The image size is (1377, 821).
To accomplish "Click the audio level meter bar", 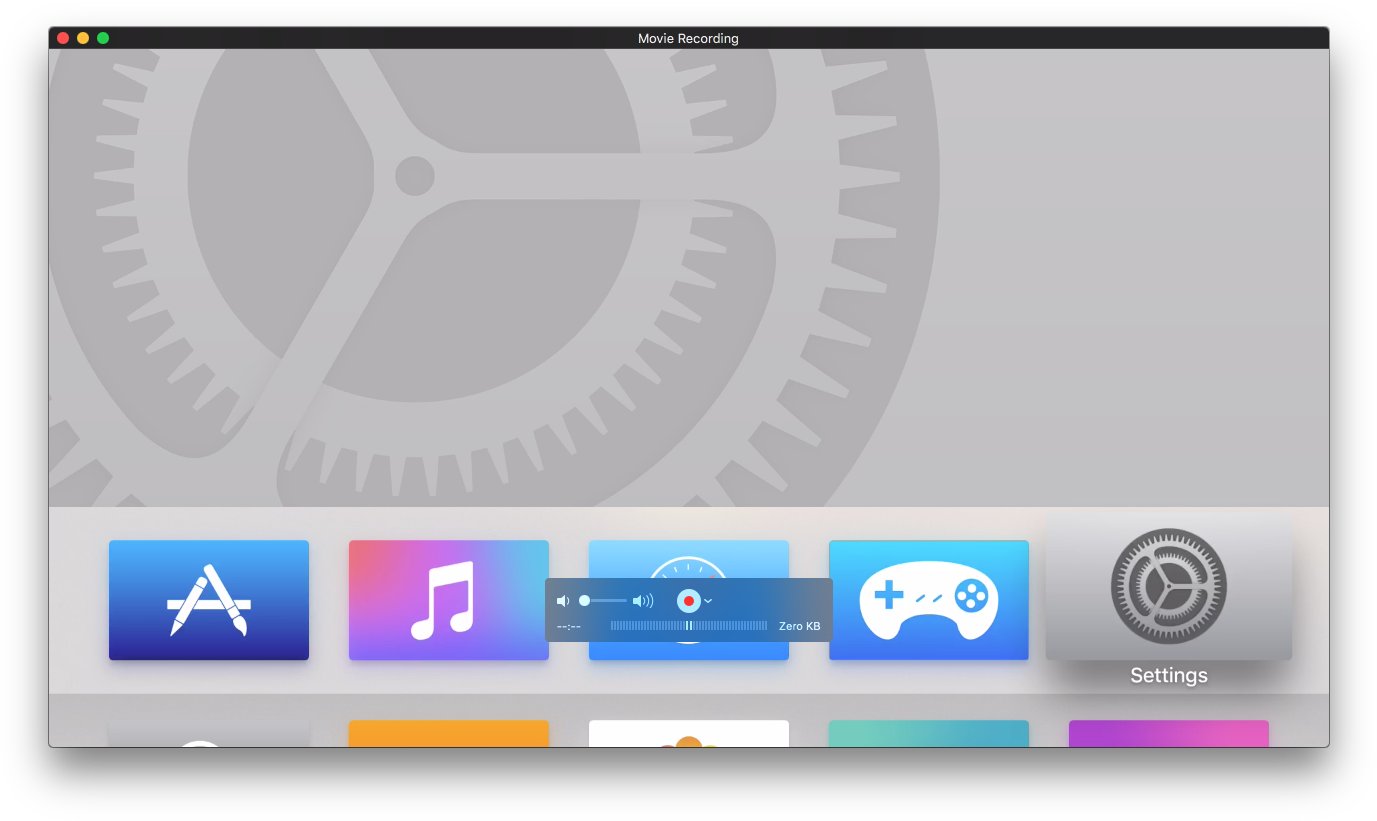I will 689,626.
